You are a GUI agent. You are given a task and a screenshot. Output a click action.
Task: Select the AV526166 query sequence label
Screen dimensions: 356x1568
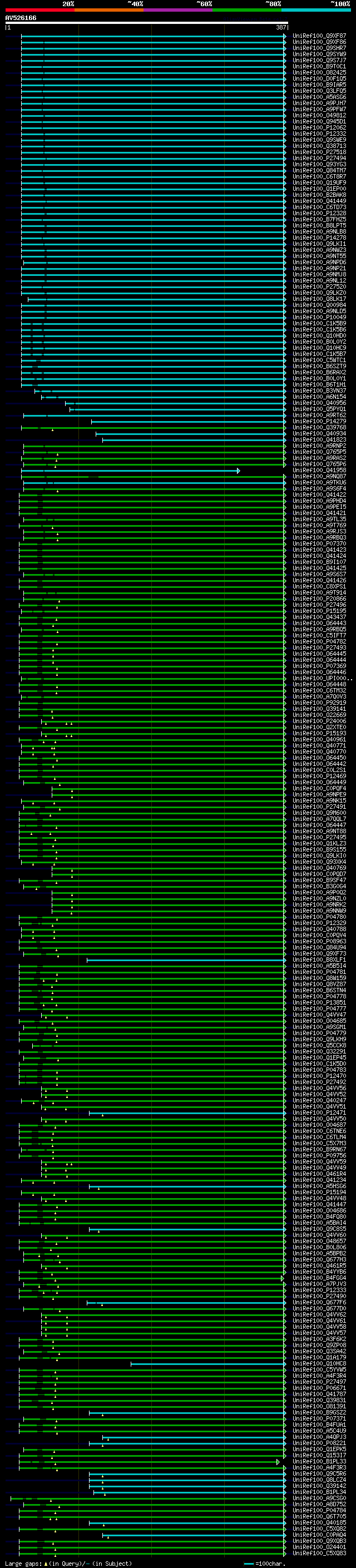pos(21,18)
